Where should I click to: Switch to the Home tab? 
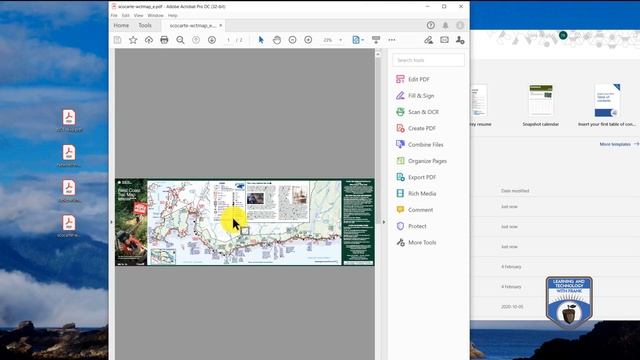pyautogui.click(x=121, y=25)
